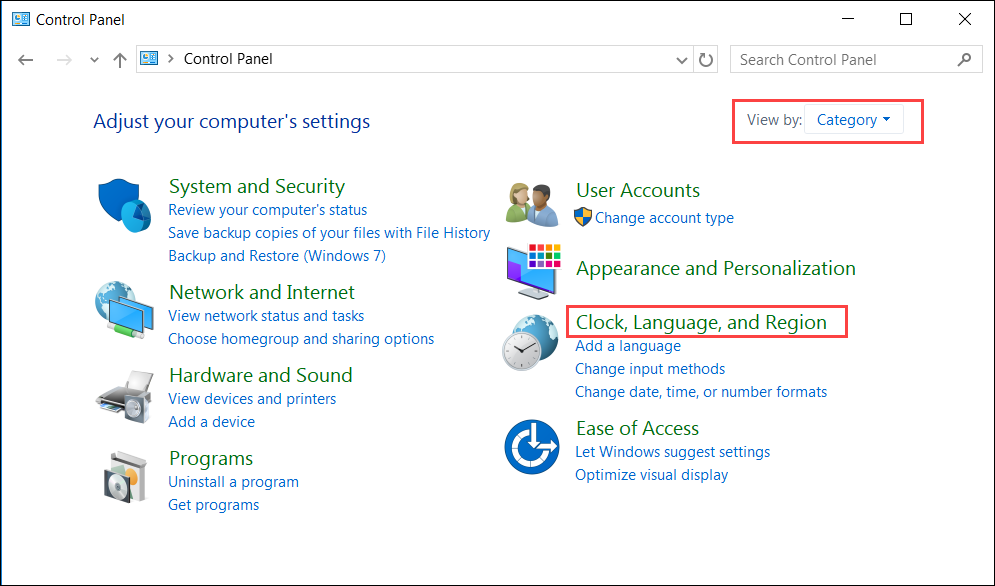Click the Ease of Access icon
Image resolution: width=995 pixels, height=586 pixels.
tap(530, 447)
